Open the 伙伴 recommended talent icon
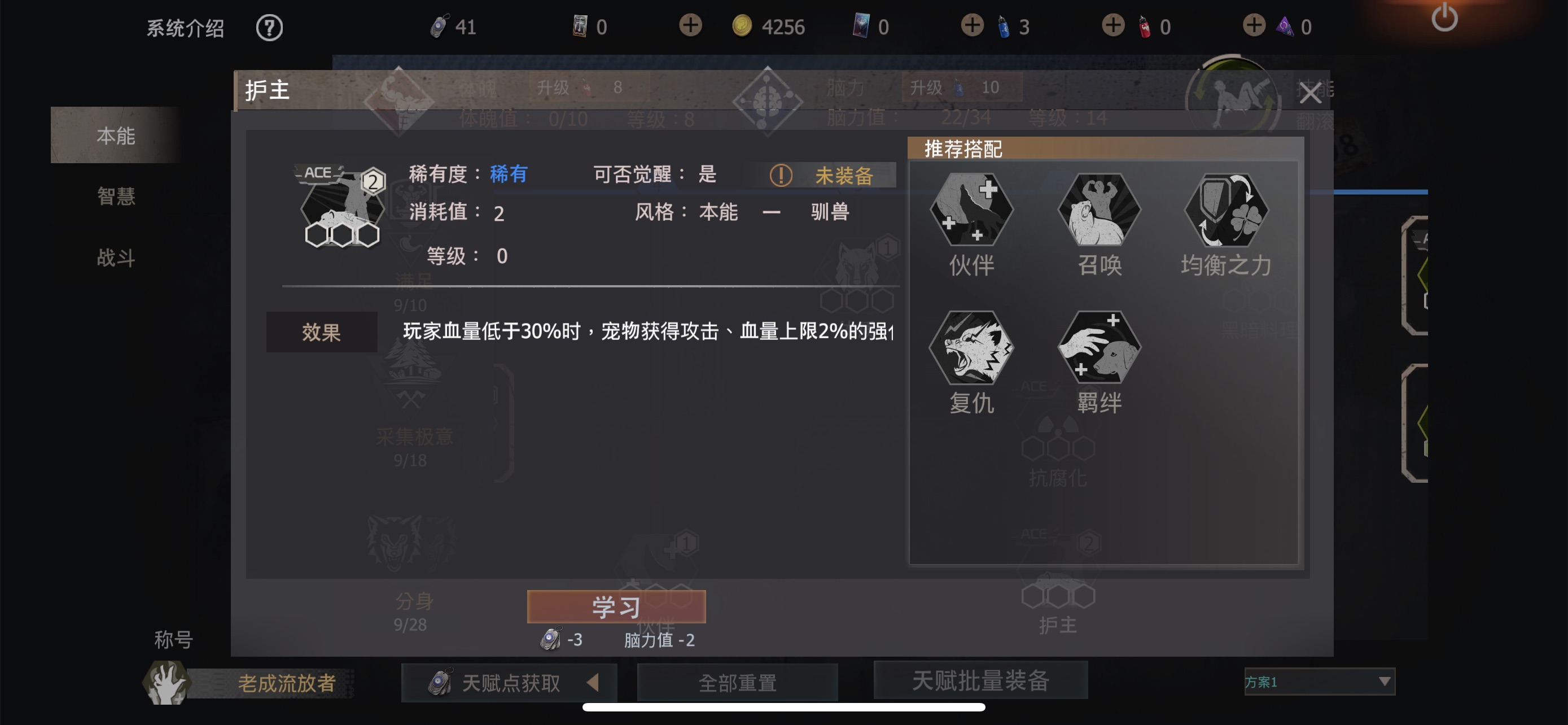1568x725 pixels. [x=971, y=210]
